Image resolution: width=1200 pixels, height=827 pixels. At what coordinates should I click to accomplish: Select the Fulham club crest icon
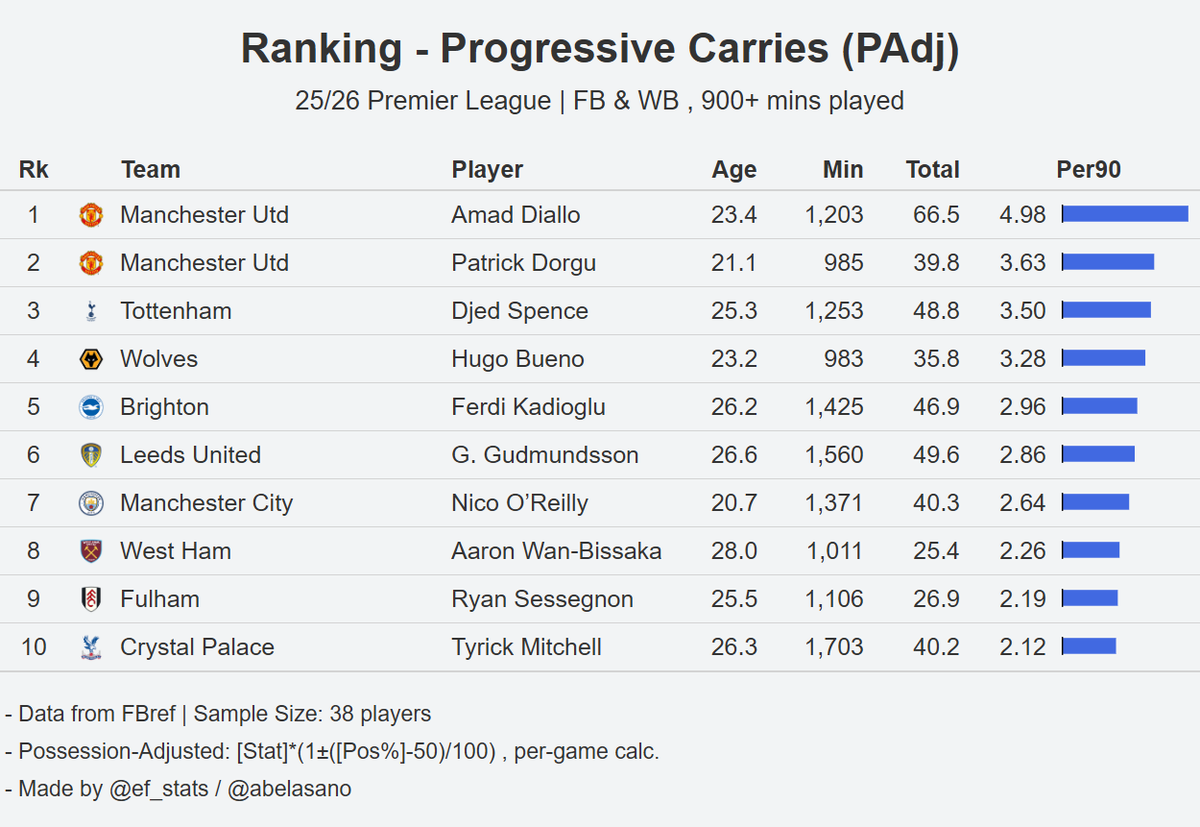pos(91,599)
